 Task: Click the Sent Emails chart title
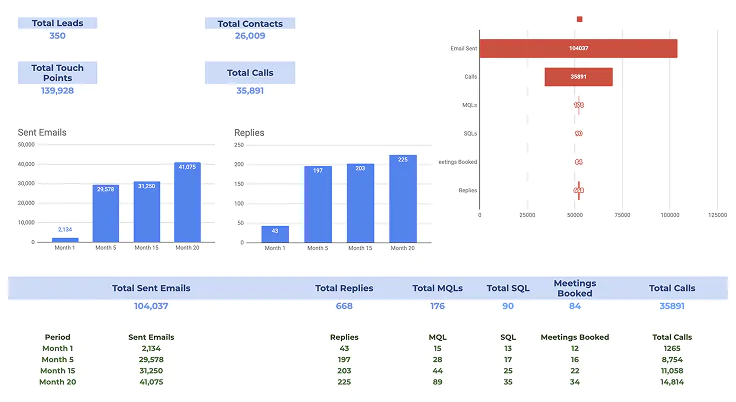tap(42, 132)
